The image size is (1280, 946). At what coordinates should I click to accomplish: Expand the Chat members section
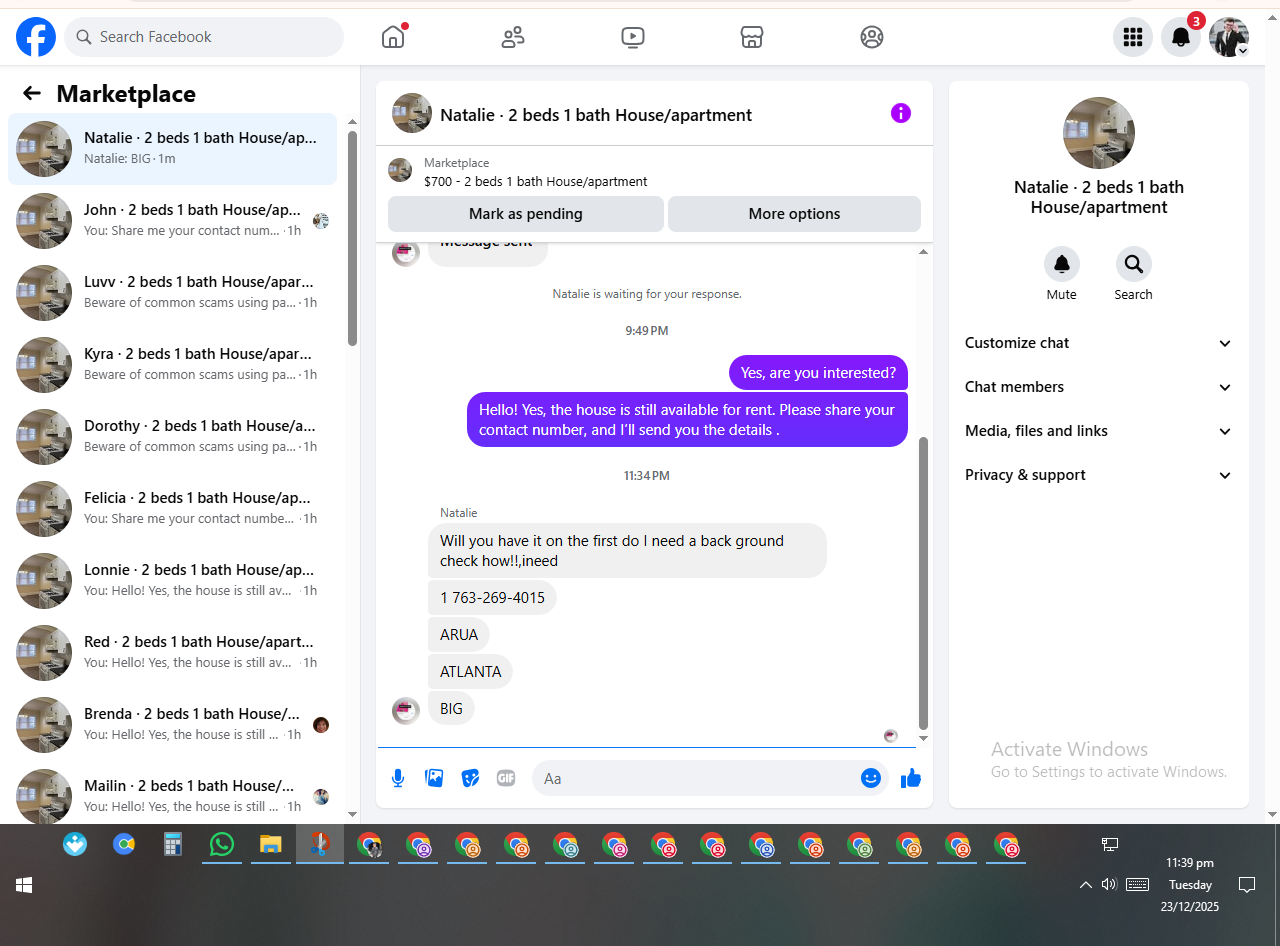[1098, 387]
